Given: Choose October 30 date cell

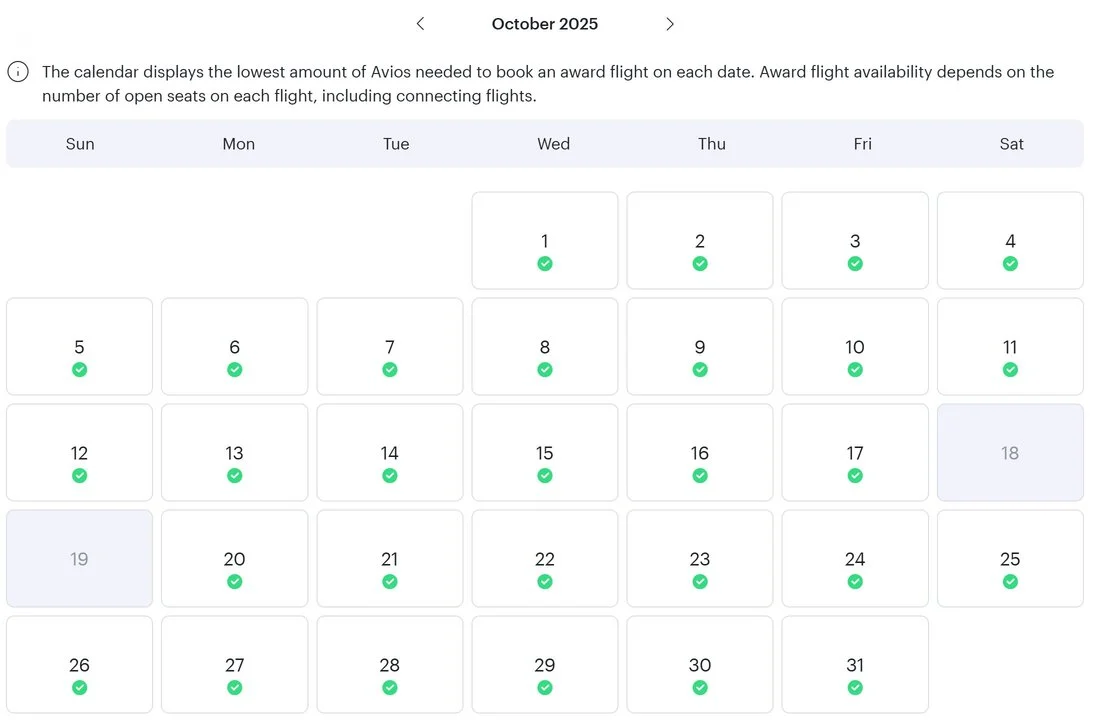Looking at the screenshot, I should 700,665.
